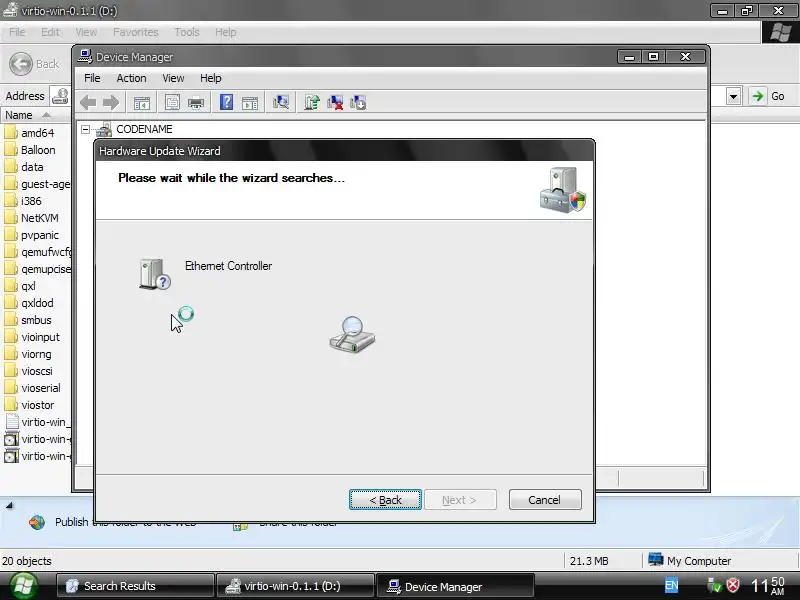Open Explorer window File menu
This screenshot has height=600, width=800.
pyautogui.click(x=17, y=32)
